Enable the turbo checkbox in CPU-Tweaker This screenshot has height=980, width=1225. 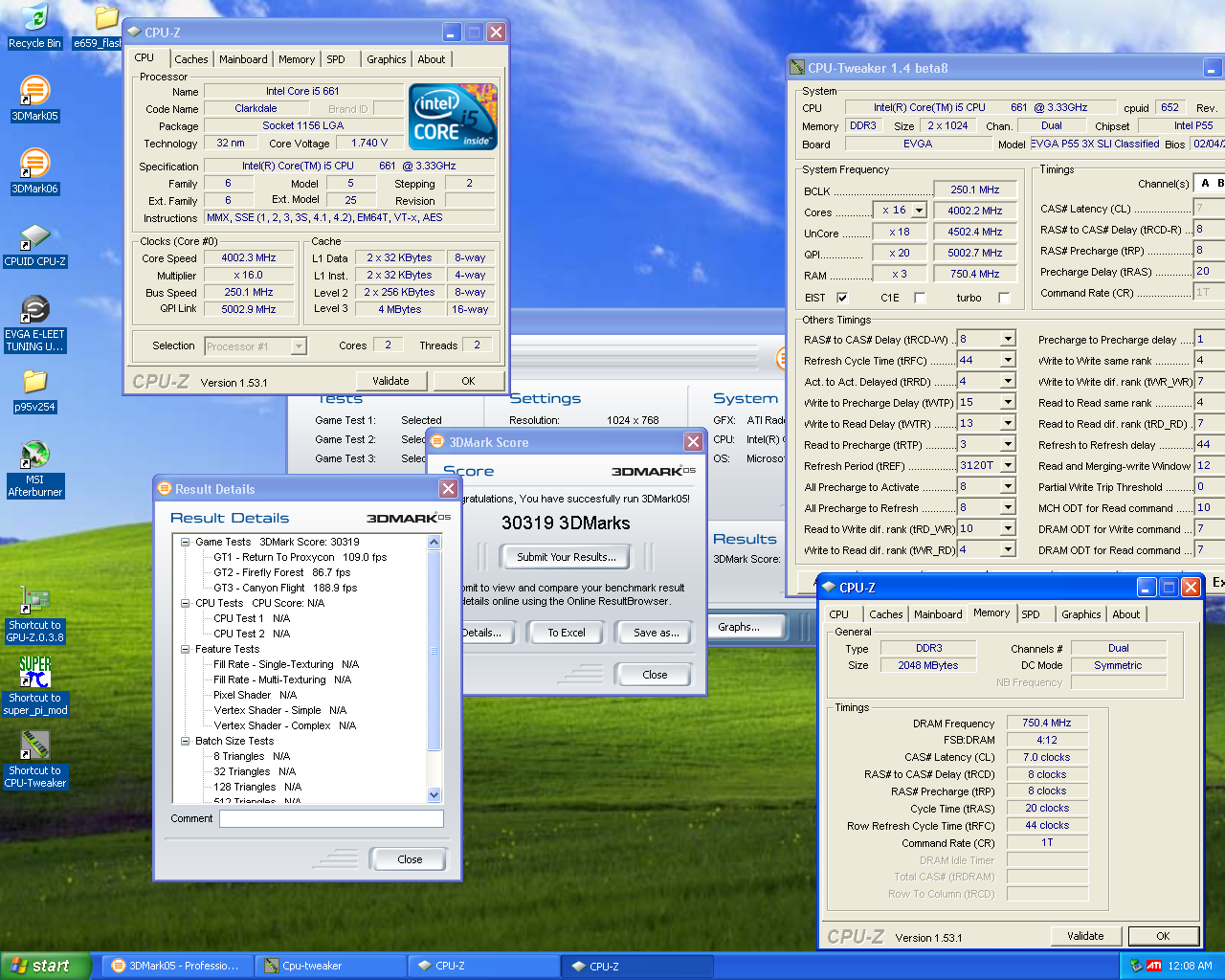click(x=1004, y=298)
